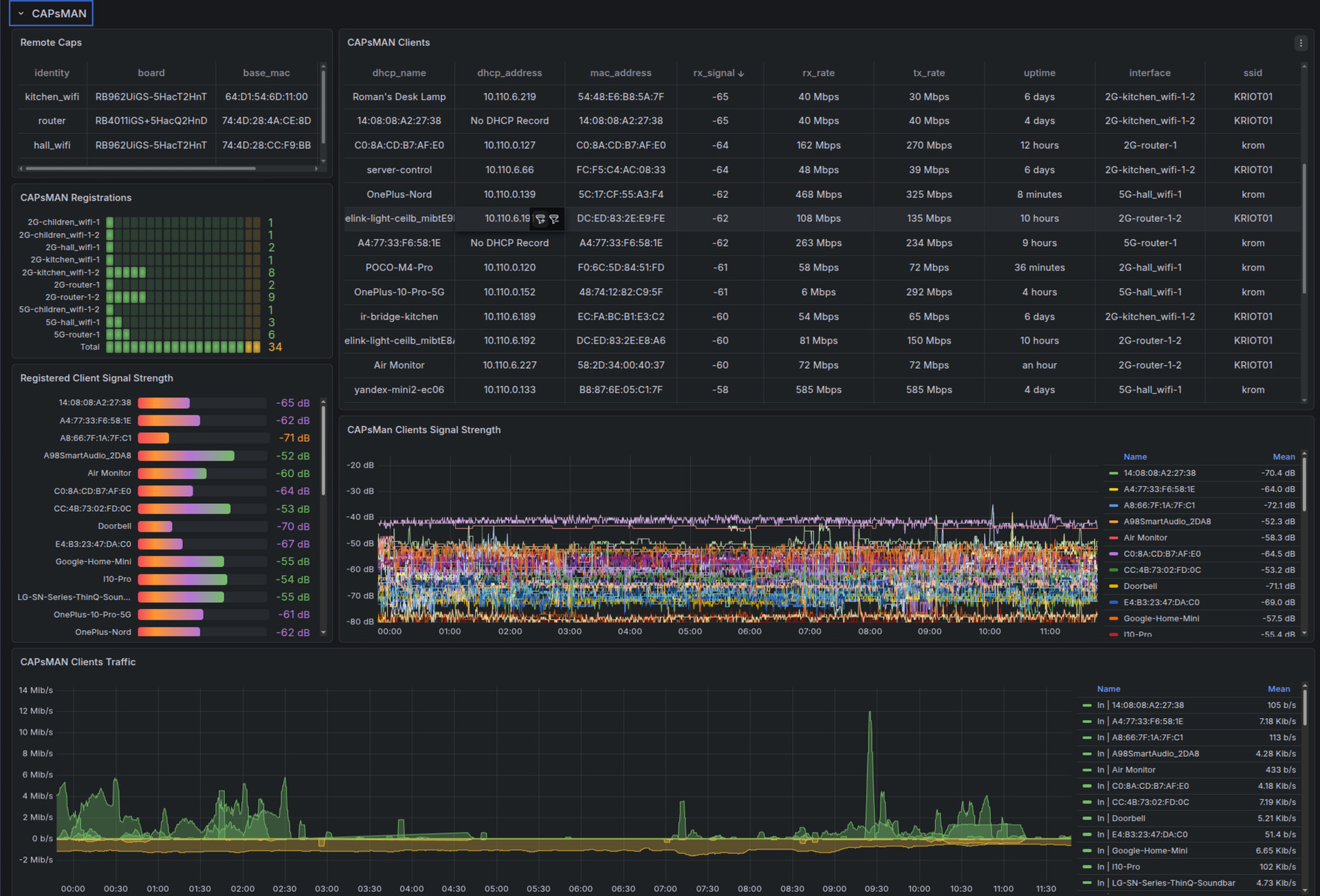Viewport: 1320px width, 896px height.
Task: Click Remote Caps horizontal scrollbar left arrow
Action: (x=21, y=168)
